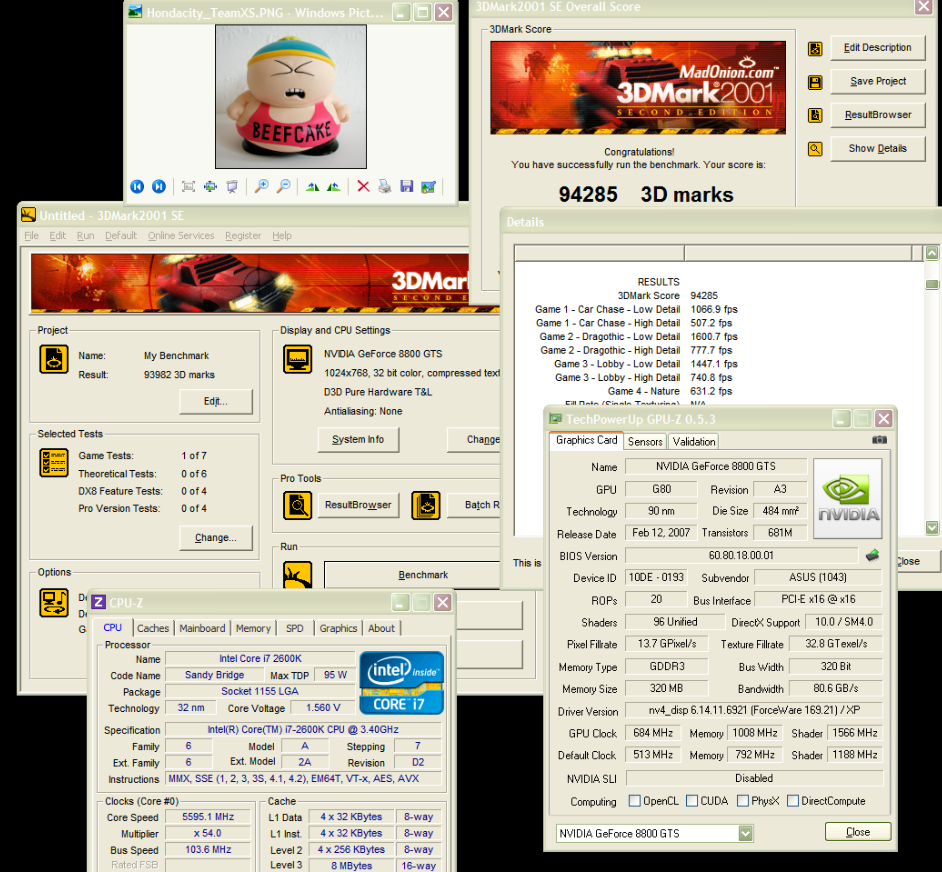
Task: Toggle PhysX checkbox in GPU-Z
Action: pos(743,800)
